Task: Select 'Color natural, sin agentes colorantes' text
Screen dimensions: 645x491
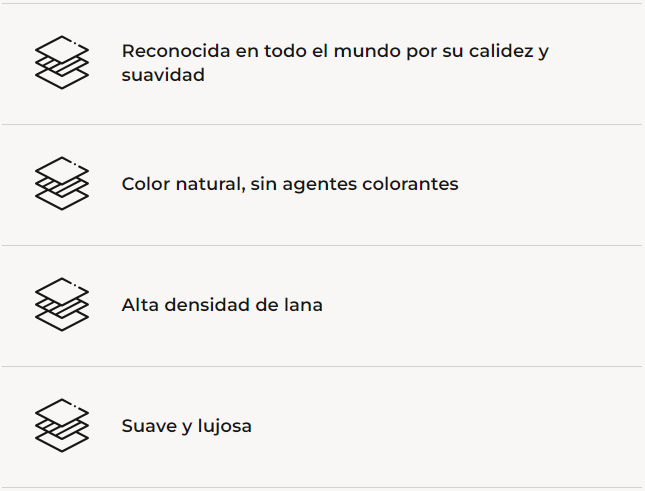Action: [290, 184]
